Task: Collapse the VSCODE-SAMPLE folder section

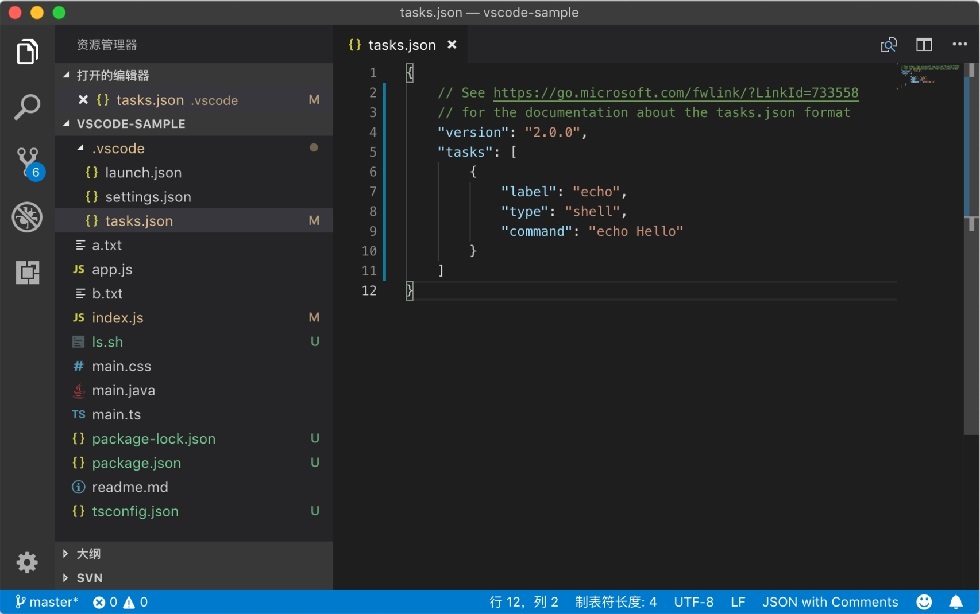Action: pyautogui.click(x=194, y=124)
